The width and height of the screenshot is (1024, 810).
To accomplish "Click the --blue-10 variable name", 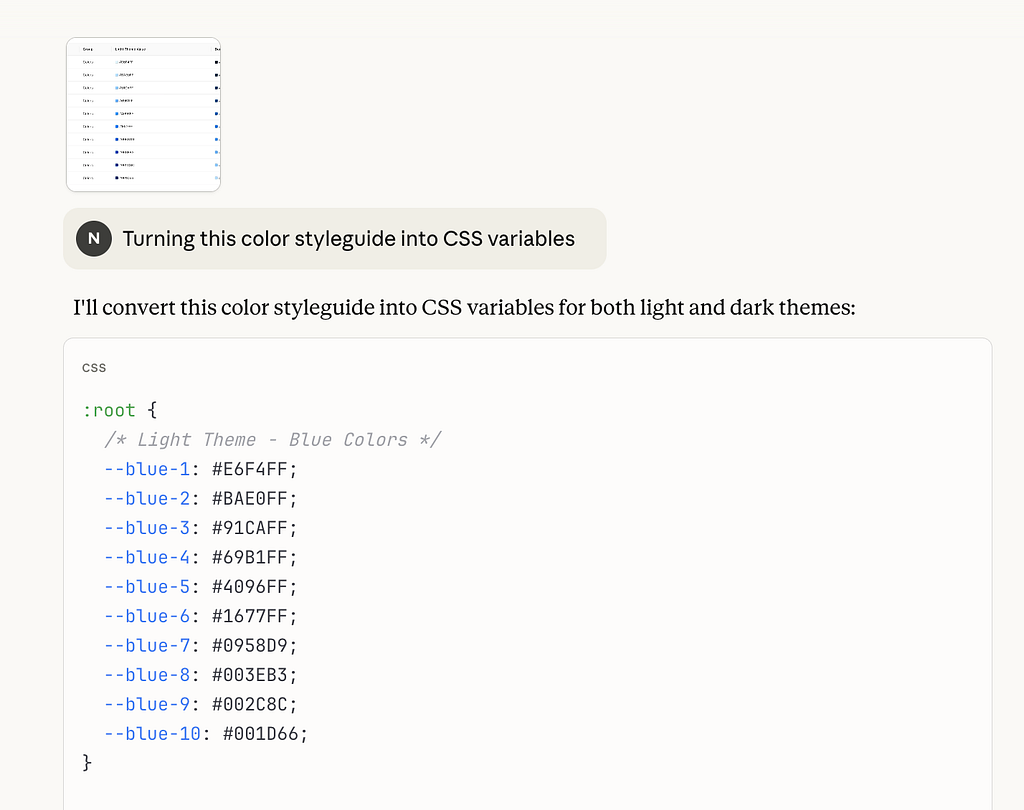I will [152, 734].
